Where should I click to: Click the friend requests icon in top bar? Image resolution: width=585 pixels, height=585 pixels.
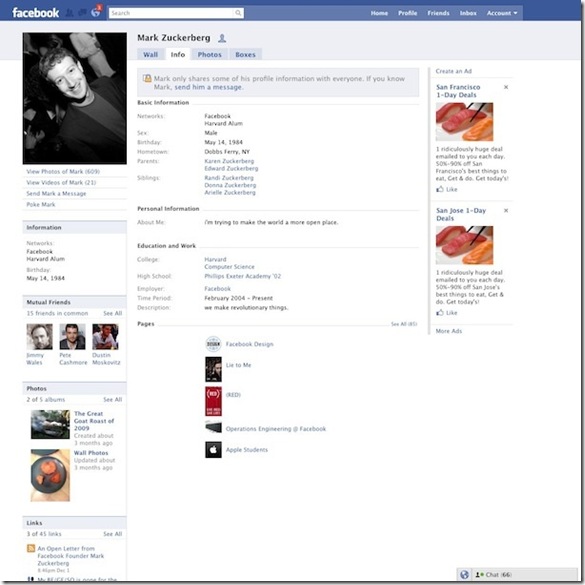(69, 13)
